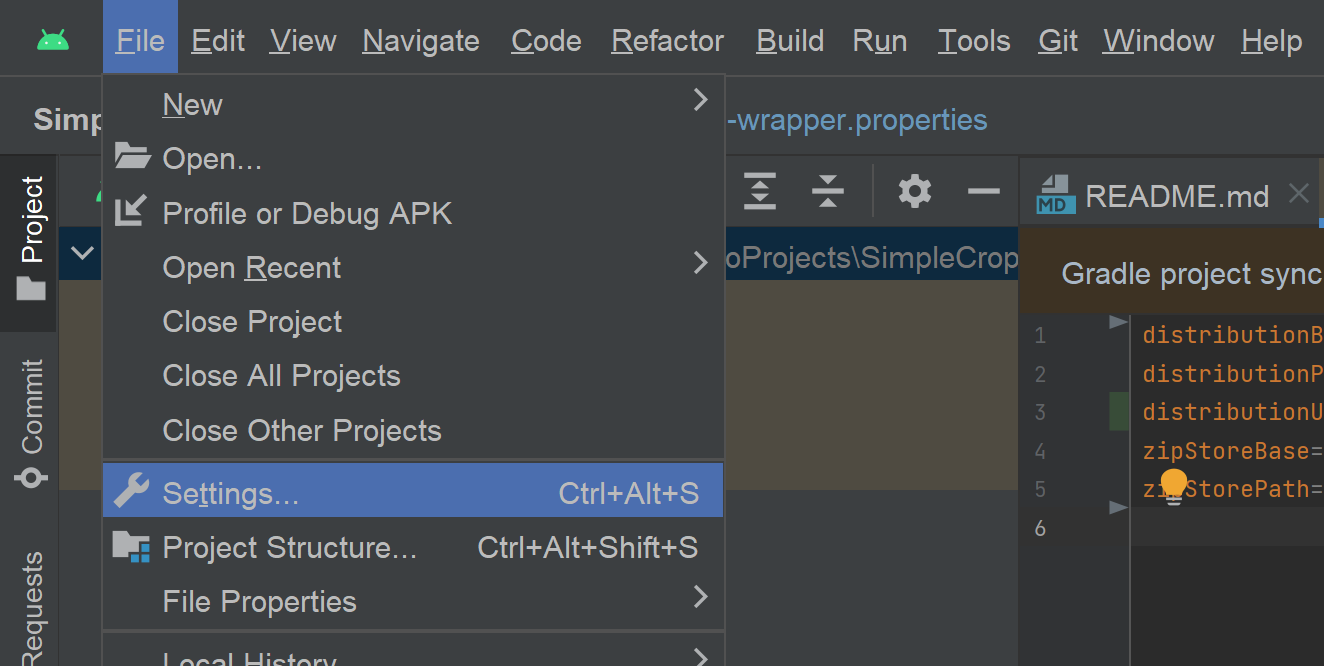The height and width of the screenshot is (666, 1324).
Task: Expand the File Properties submenu
Action: (x=700, y=597)
